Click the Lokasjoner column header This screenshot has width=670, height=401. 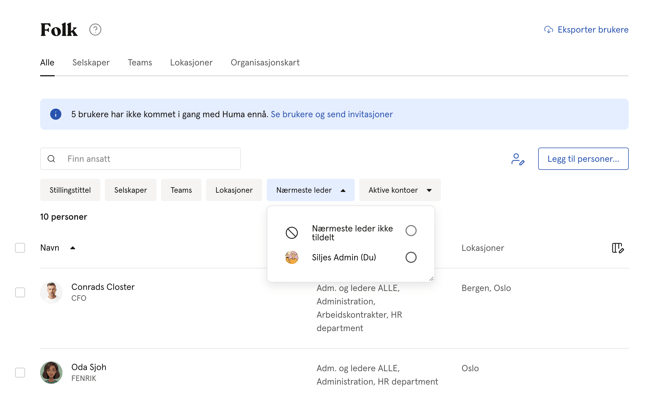click(482, 248)
